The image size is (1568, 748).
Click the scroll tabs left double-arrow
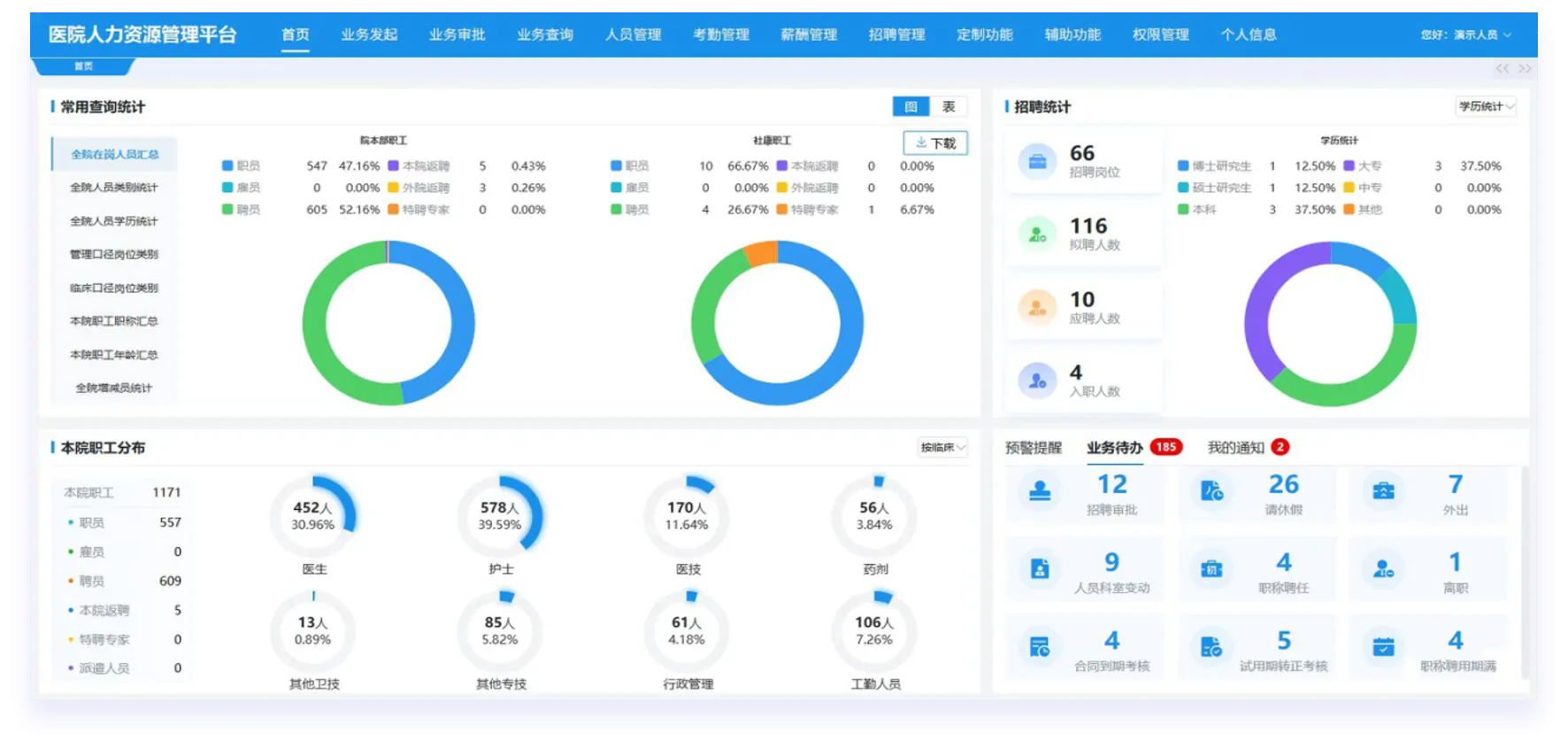(1503, 68)
